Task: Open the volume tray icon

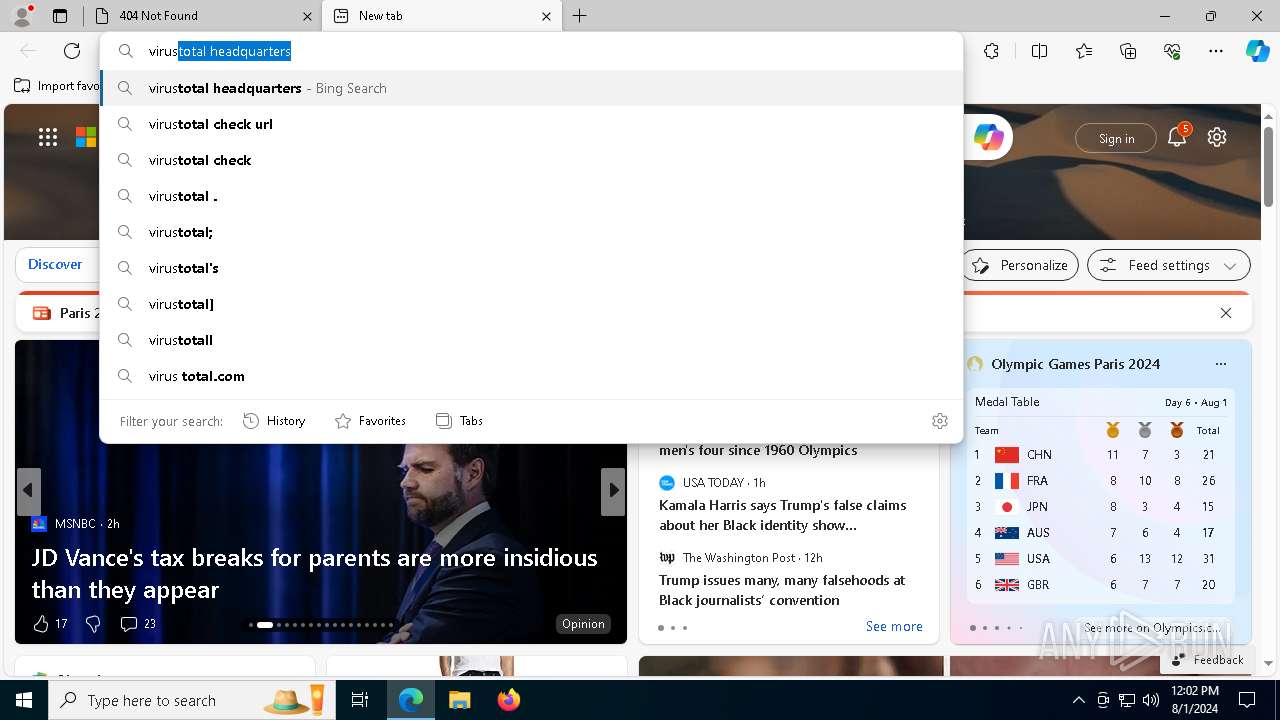Action: (1150, 700)
